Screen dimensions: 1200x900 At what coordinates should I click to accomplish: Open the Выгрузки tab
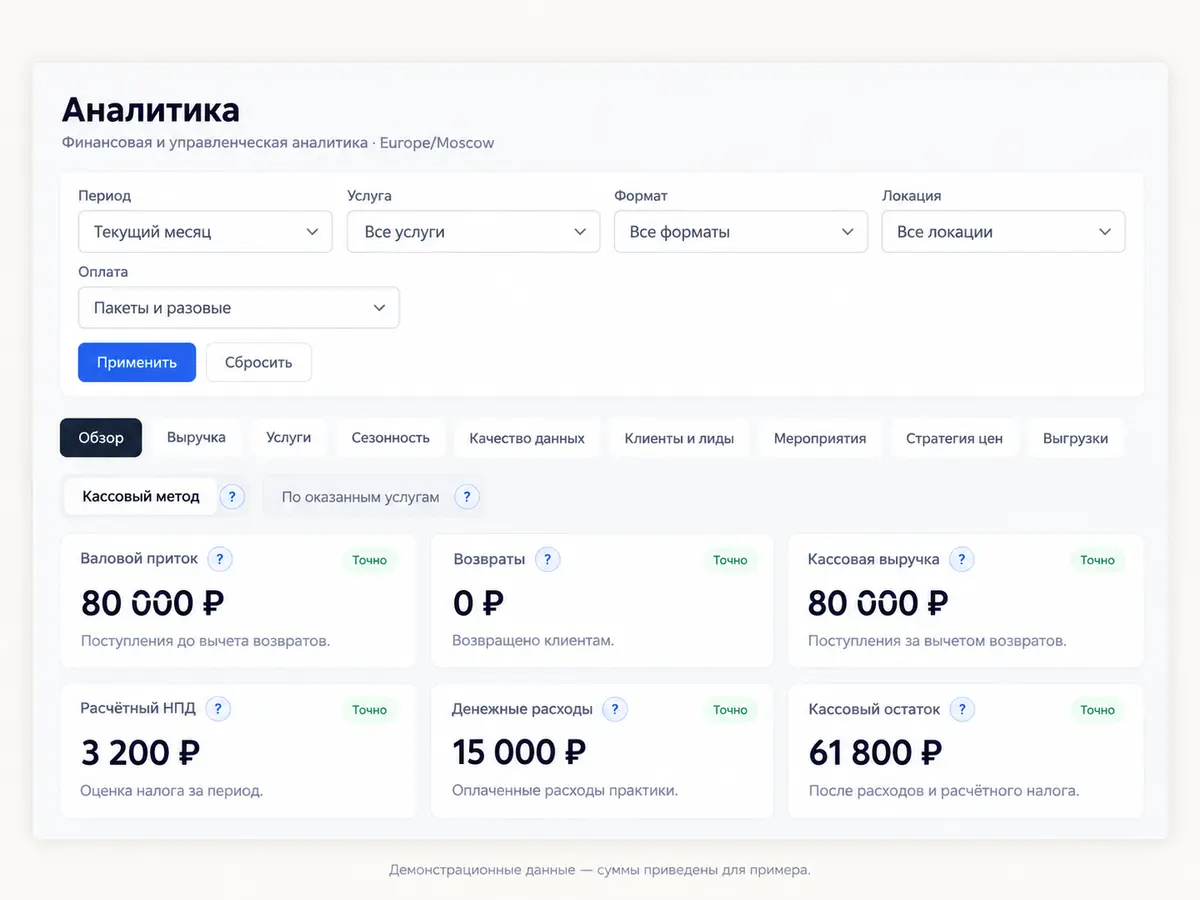point(1075,438)
